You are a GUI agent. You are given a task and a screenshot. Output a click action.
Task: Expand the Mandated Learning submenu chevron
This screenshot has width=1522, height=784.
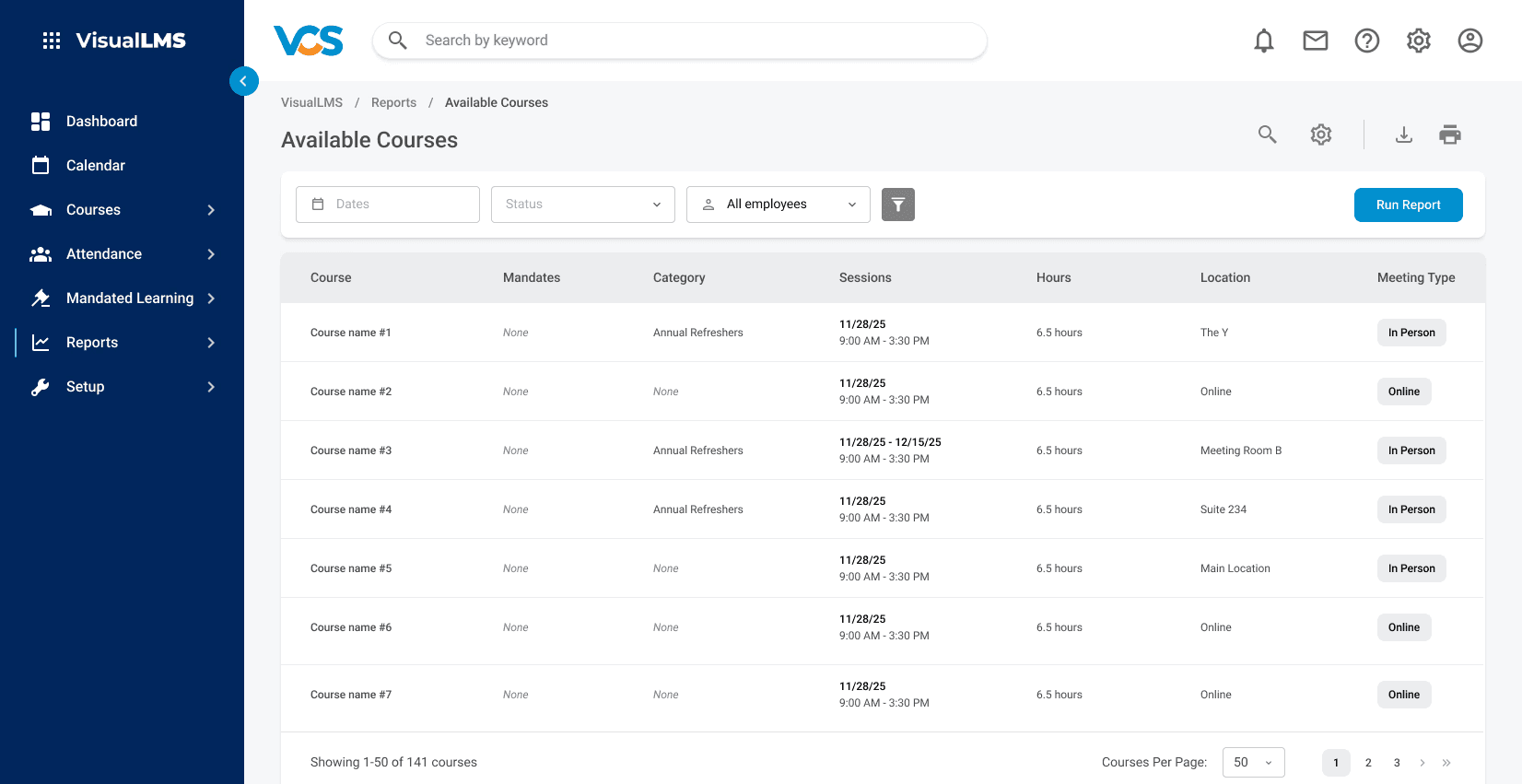211,298
